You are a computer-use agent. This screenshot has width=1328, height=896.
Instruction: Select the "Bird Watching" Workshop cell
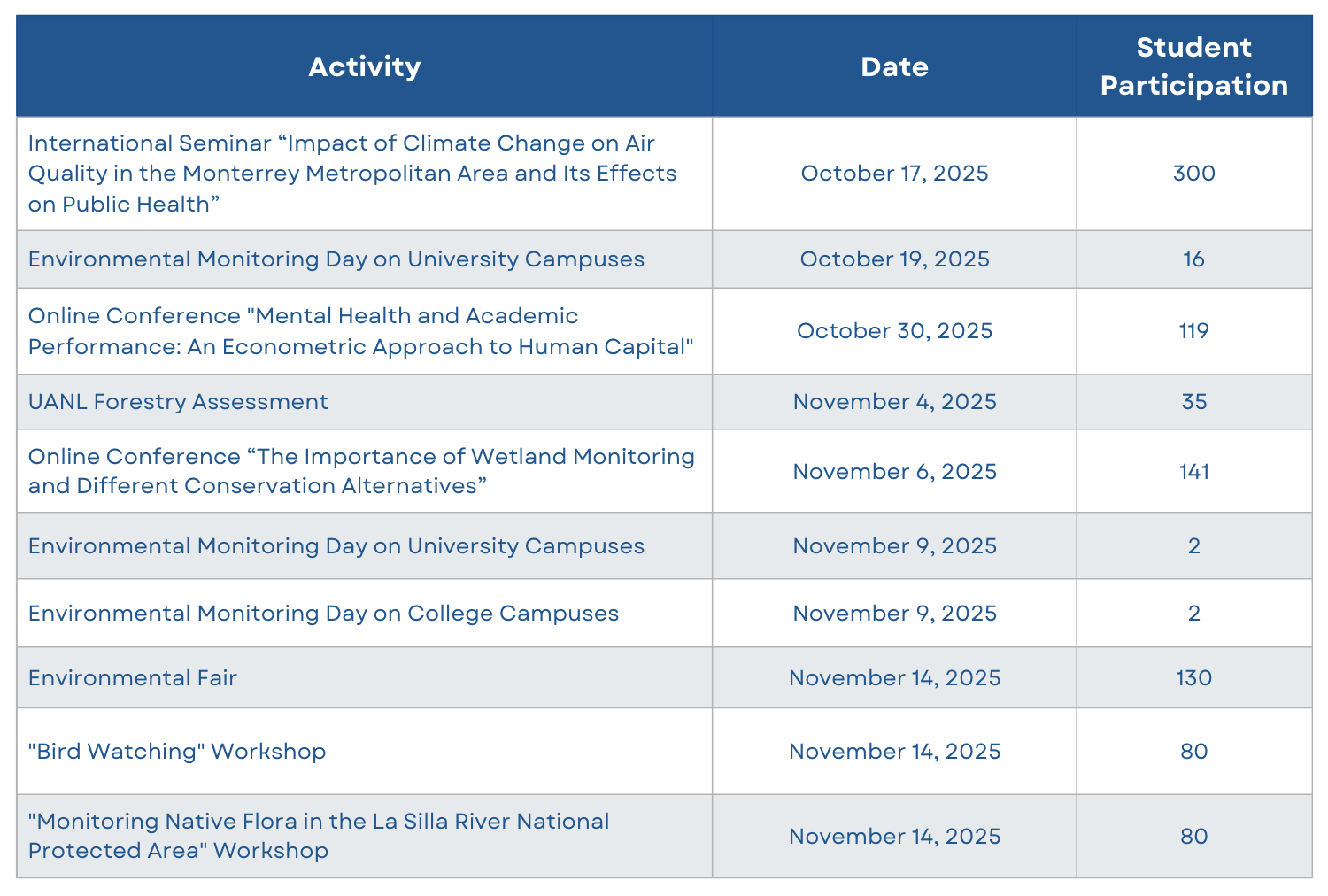coord(364,751)
